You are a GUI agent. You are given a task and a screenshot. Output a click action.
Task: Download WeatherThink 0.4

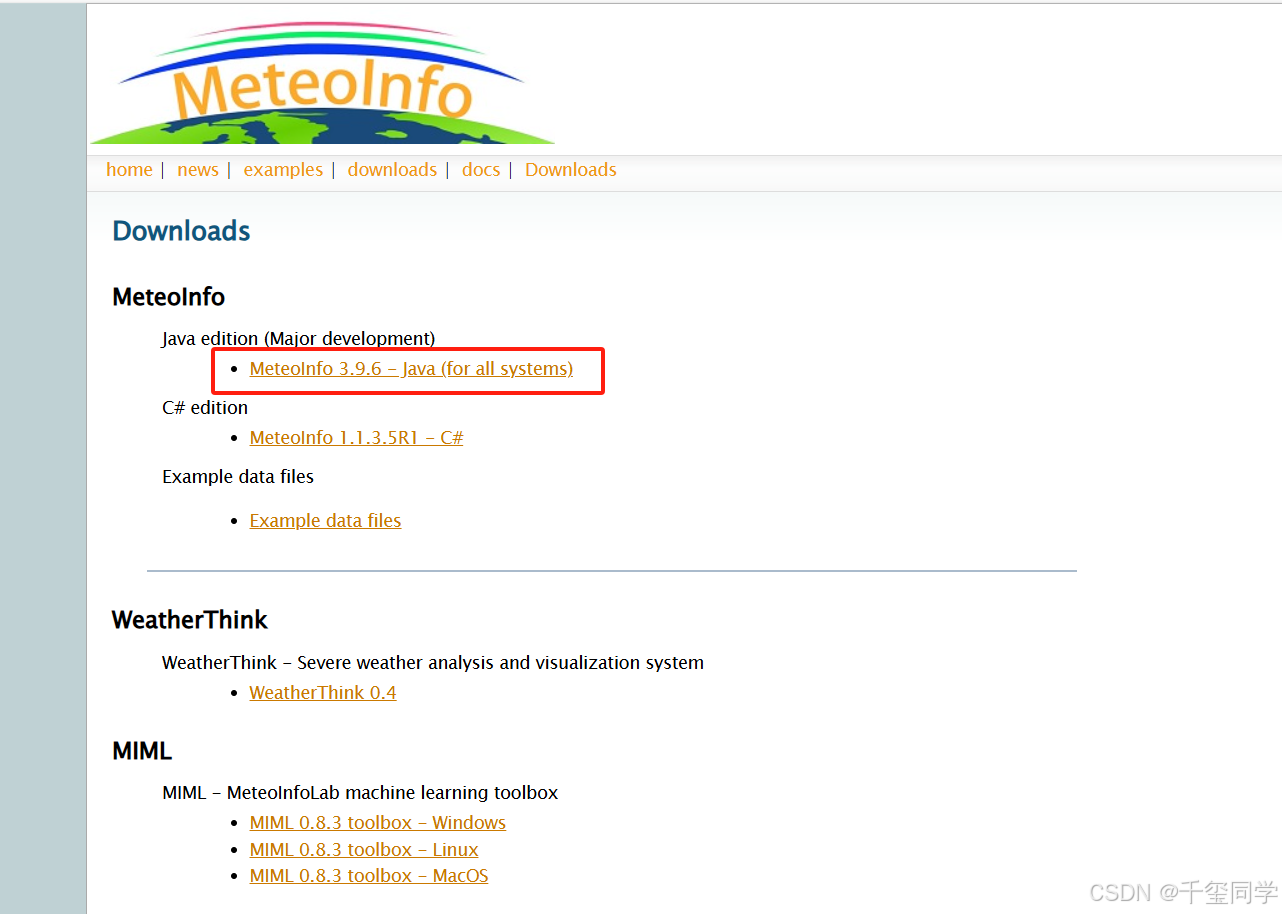323,693
